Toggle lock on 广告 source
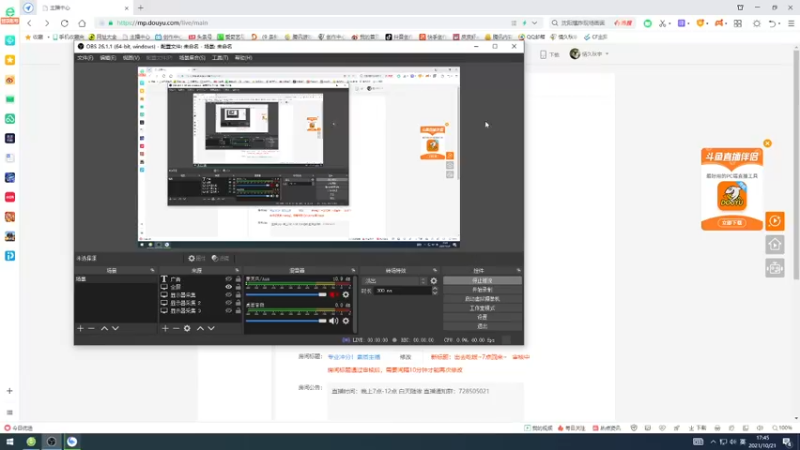Screen dimensions: 800x450 point(238,279)
